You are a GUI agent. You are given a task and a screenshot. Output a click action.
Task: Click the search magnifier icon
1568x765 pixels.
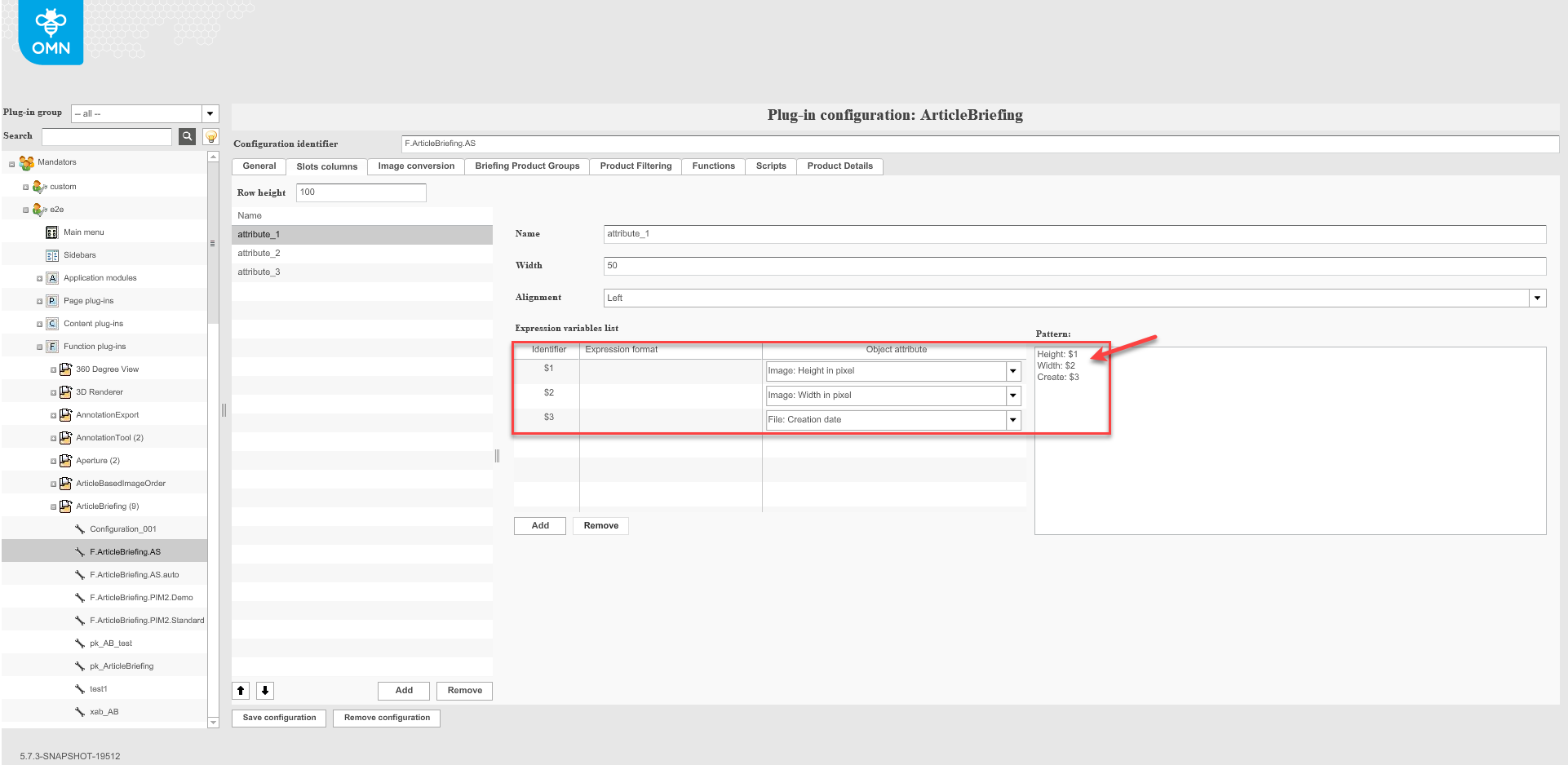tap(187, 136)
